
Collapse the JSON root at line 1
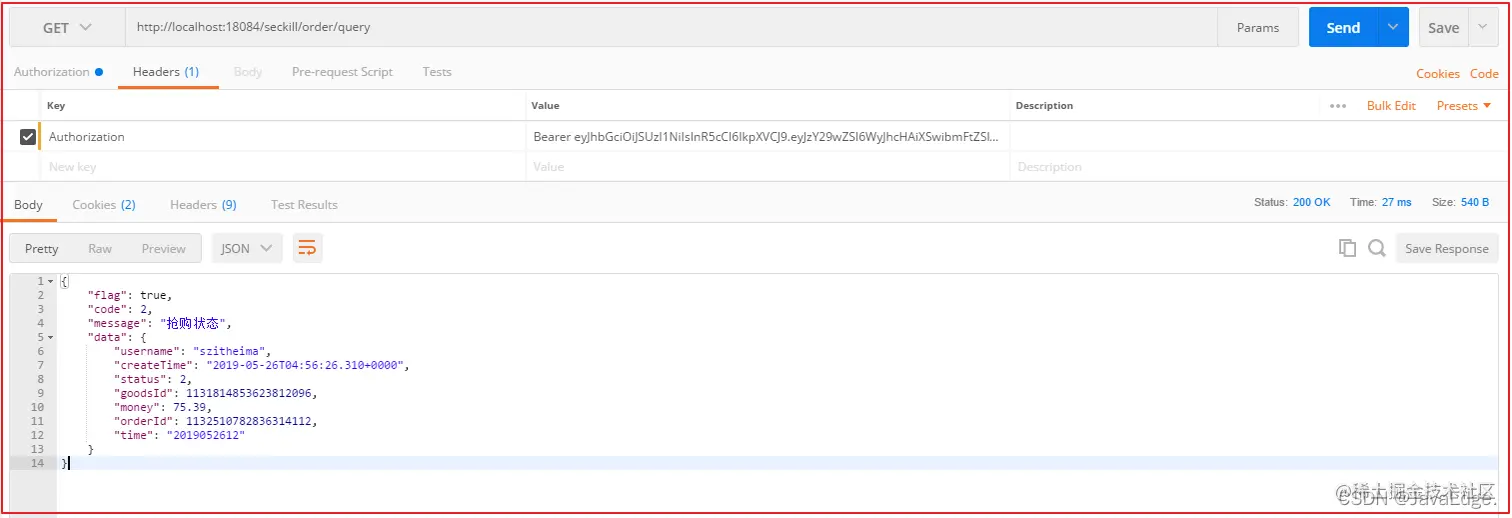point(50,282)
